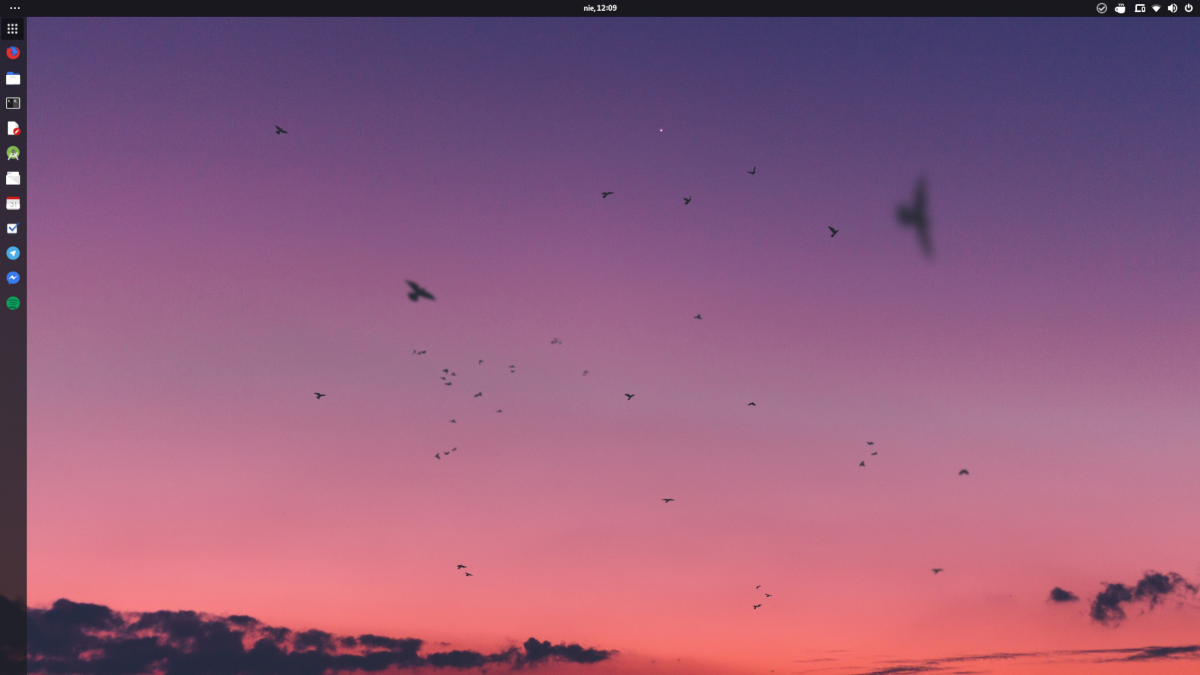Open Telegram from the dock
This screenshot has width=1200, height=675.
(12, 253)
